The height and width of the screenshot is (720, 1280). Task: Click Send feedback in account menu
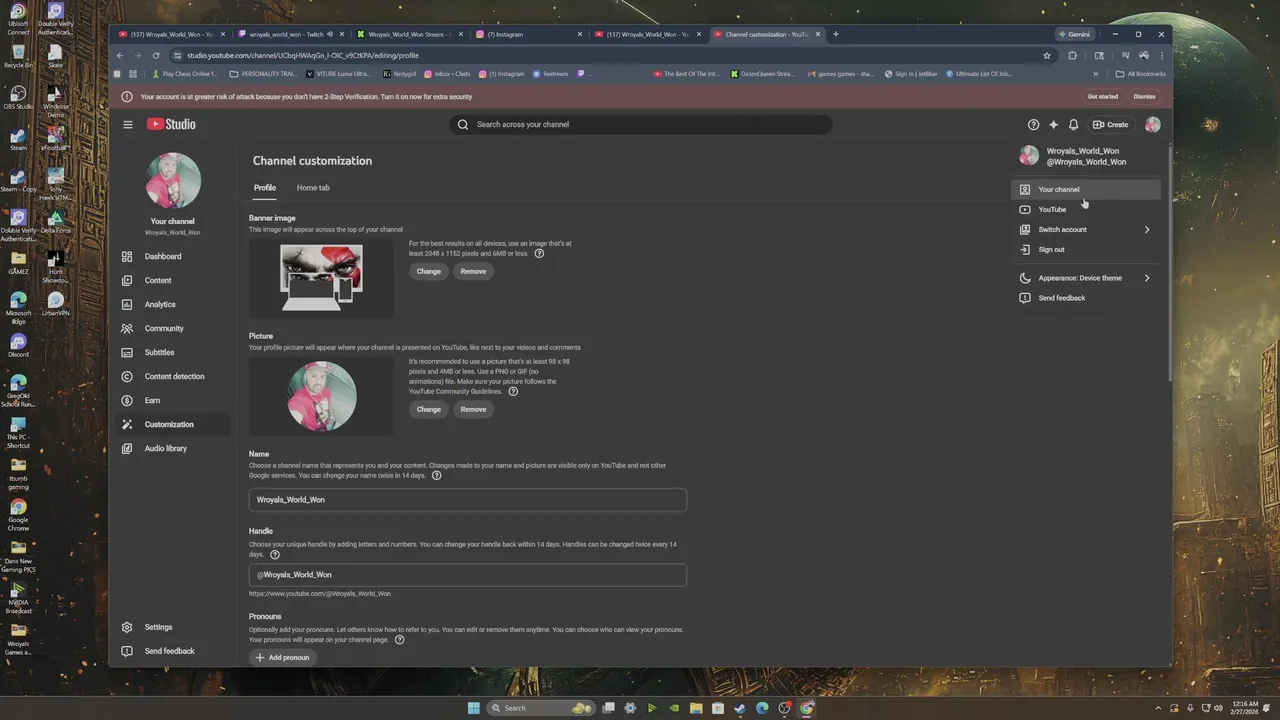pos(1085,298)
